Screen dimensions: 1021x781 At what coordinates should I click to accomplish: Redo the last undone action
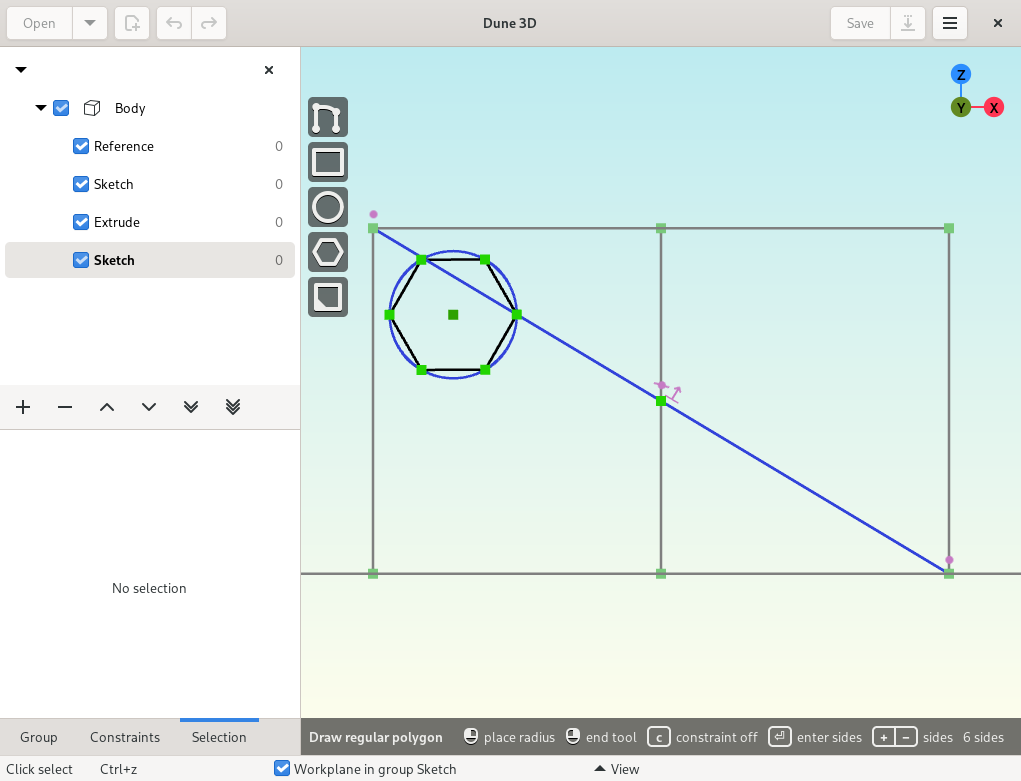(209, 23)
